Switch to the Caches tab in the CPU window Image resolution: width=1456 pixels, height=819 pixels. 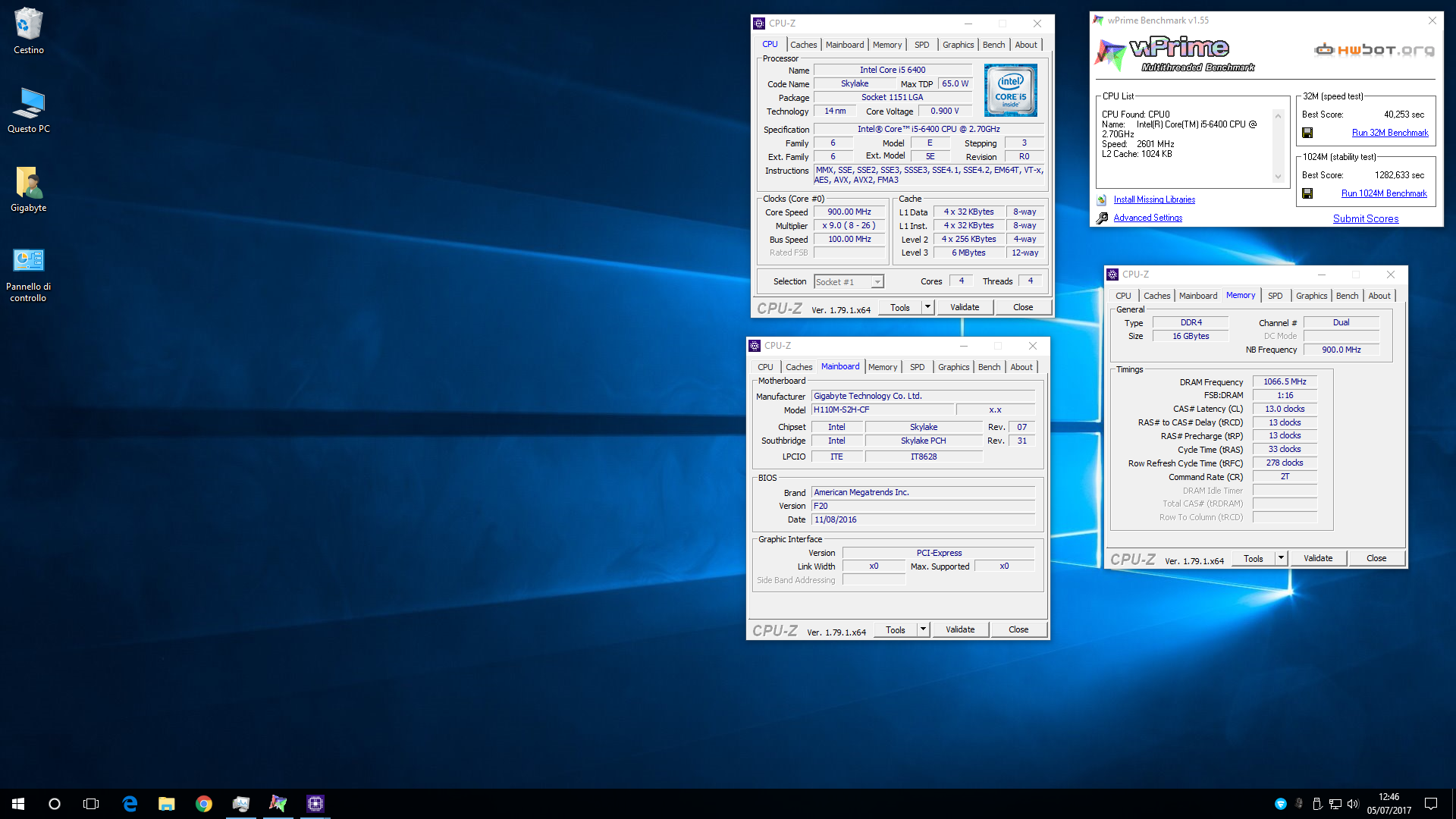(803, 45)
